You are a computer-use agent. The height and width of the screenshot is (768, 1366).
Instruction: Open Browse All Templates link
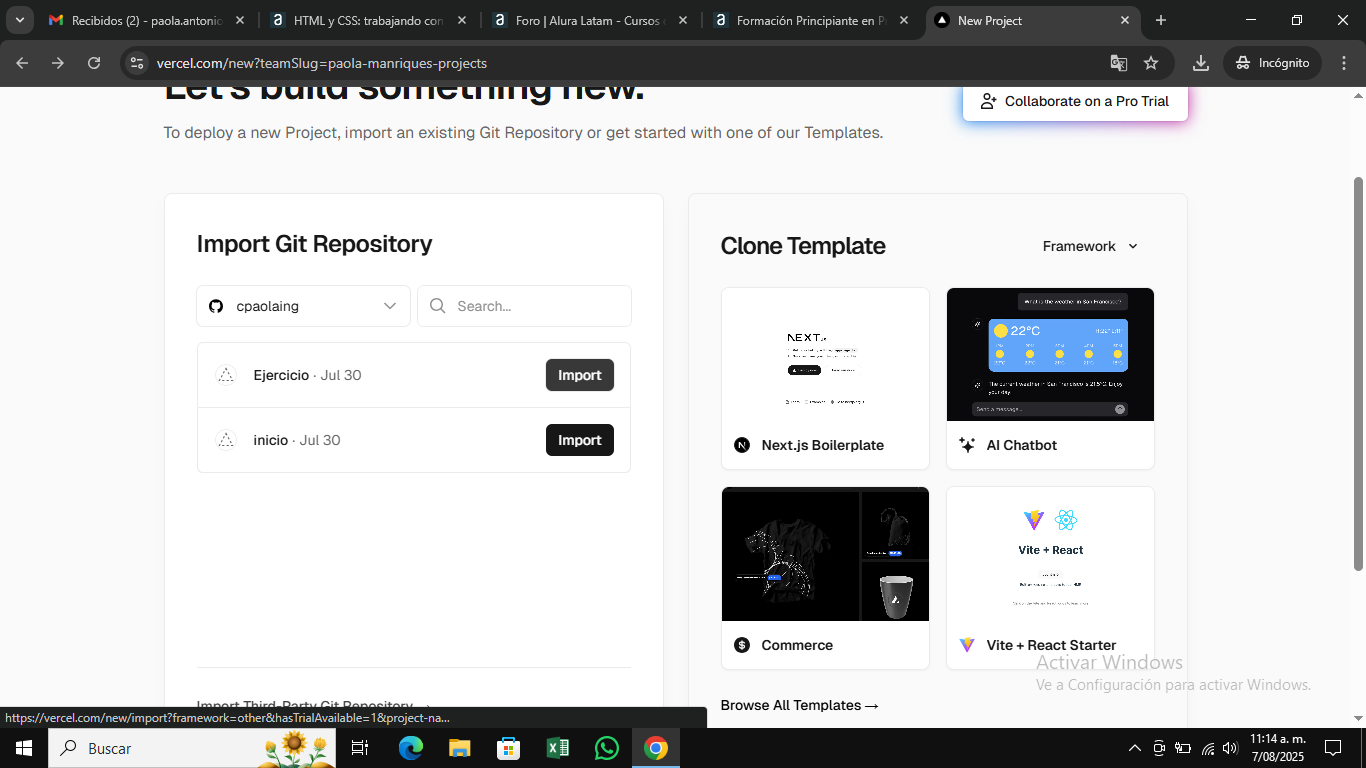click(800, 705)
